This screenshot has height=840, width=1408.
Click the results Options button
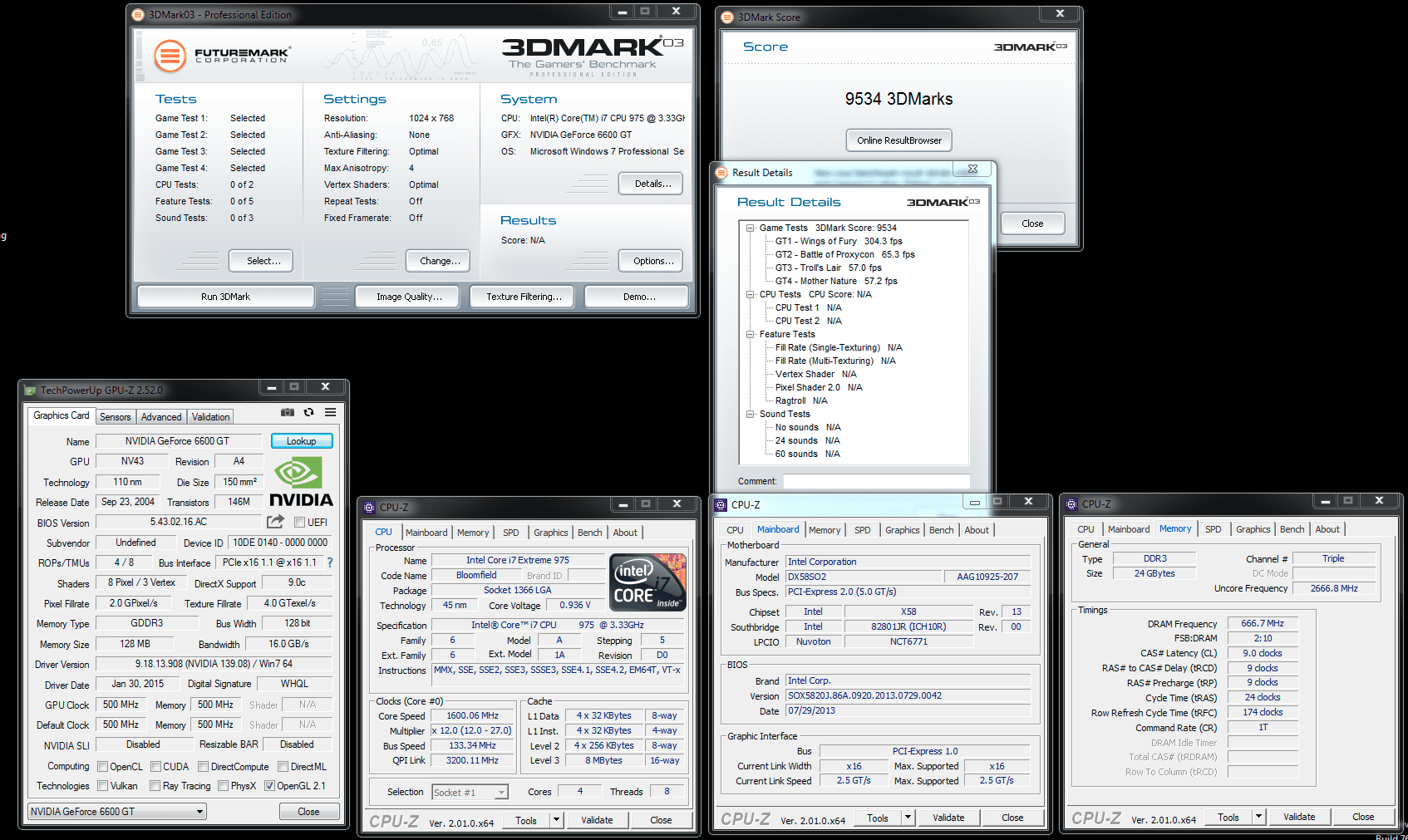652,261
